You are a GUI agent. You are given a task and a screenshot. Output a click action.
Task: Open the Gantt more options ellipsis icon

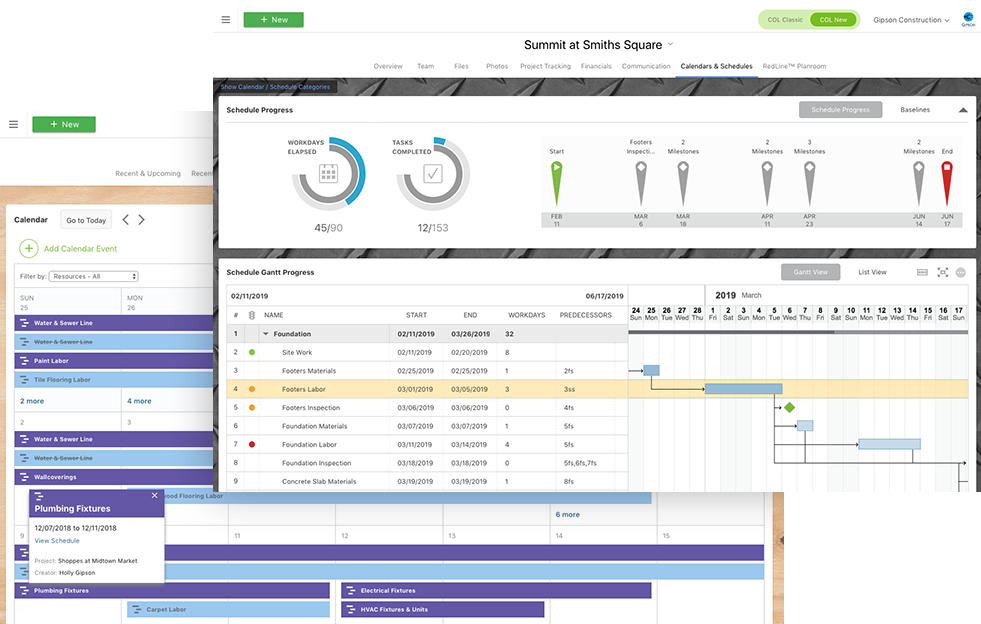click(x=961, y=272)
